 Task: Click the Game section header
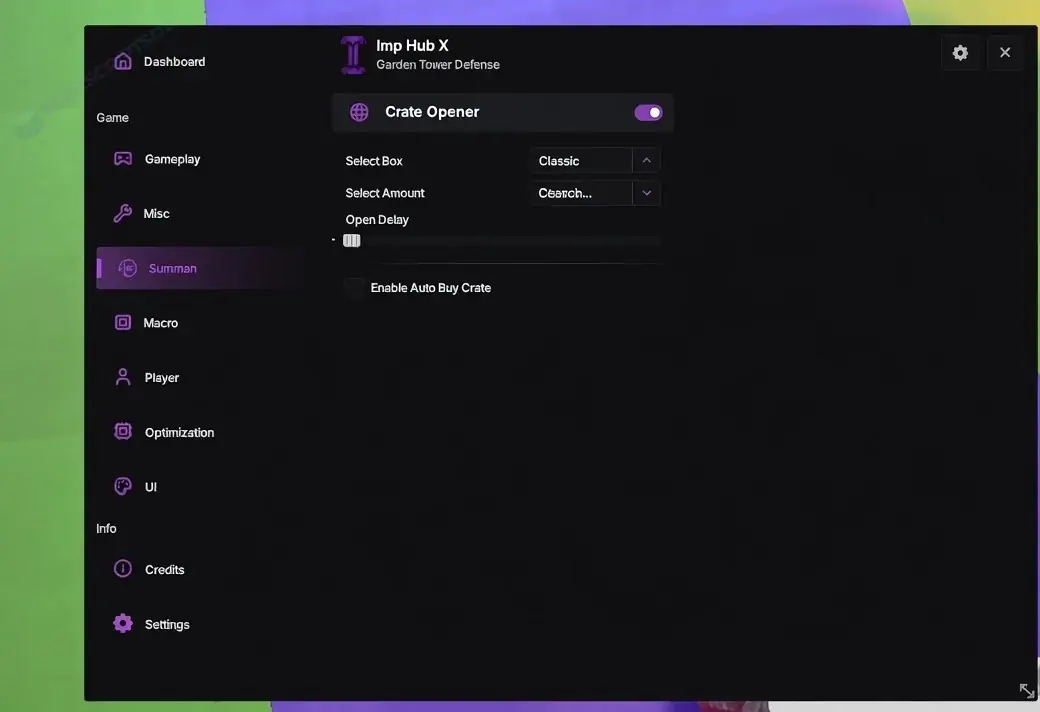pyautogui.click(x=112, y=117)
